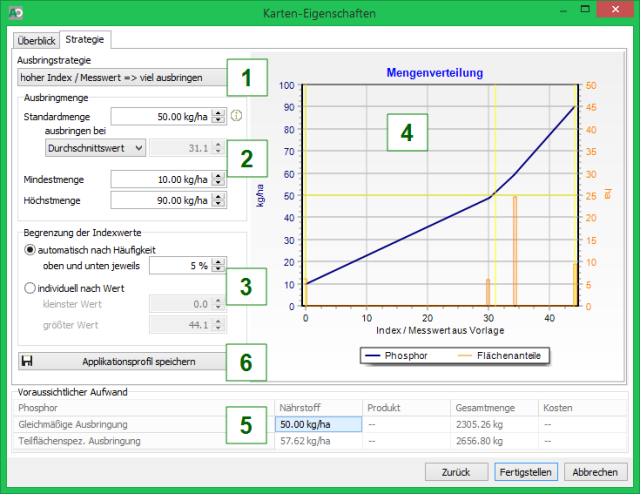Click the 50.00 kg/ha Nährstoff table cell
This screenshot has width=640, height=494.
point(316,424)
